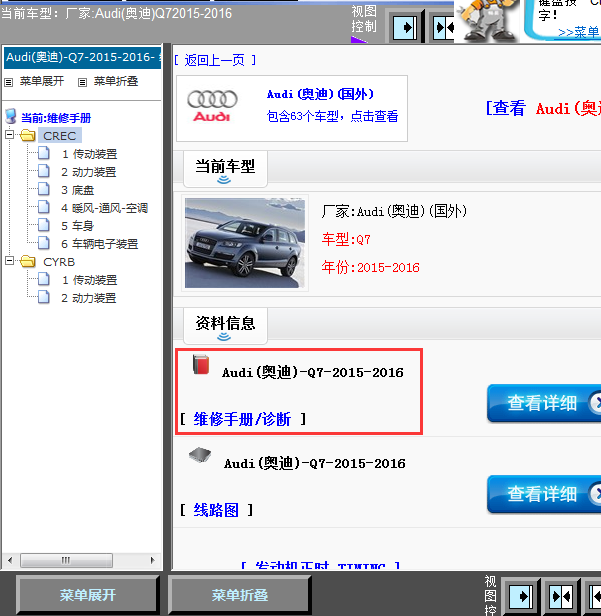601x616 pixels.
Task: Click 查看详细 button for 线路图
Action: [x=544, y=494]
